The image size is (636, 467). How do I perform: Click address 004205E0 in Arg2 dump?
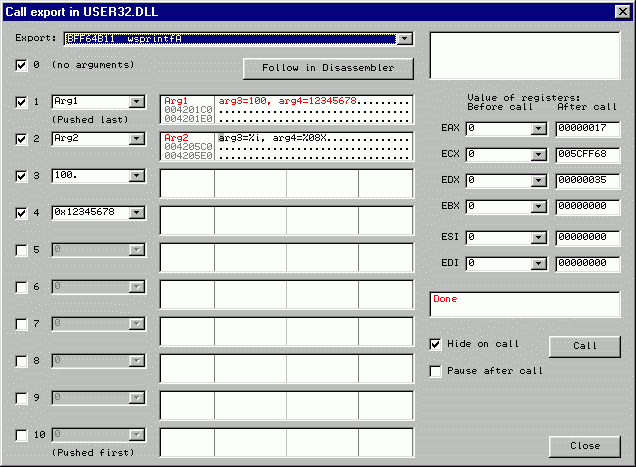click(188, 155)
